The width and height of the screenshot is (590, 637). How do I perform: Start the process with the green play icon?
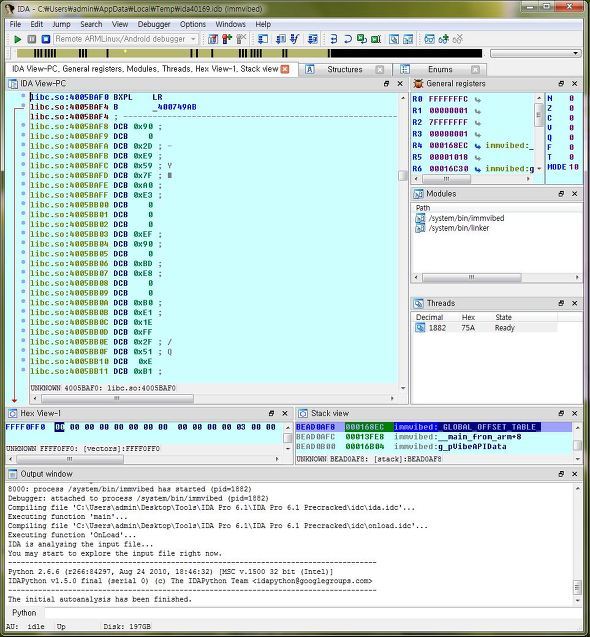17,39
